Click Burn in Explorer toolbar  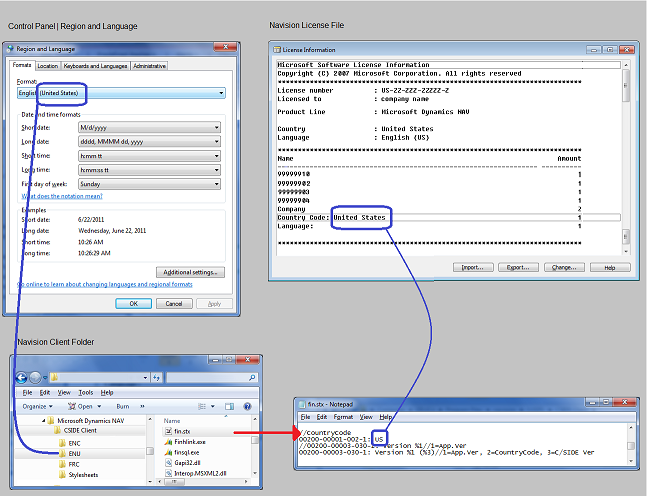pos(123,406)
